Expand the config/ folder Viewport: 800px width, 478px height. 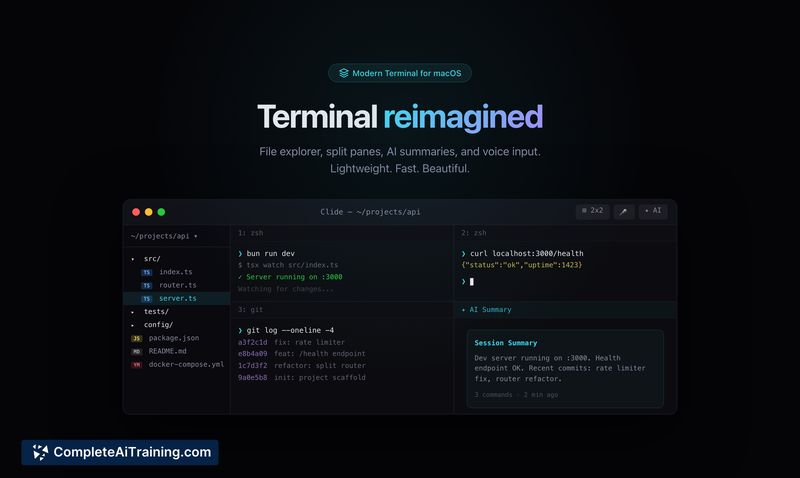coord(153,324)
